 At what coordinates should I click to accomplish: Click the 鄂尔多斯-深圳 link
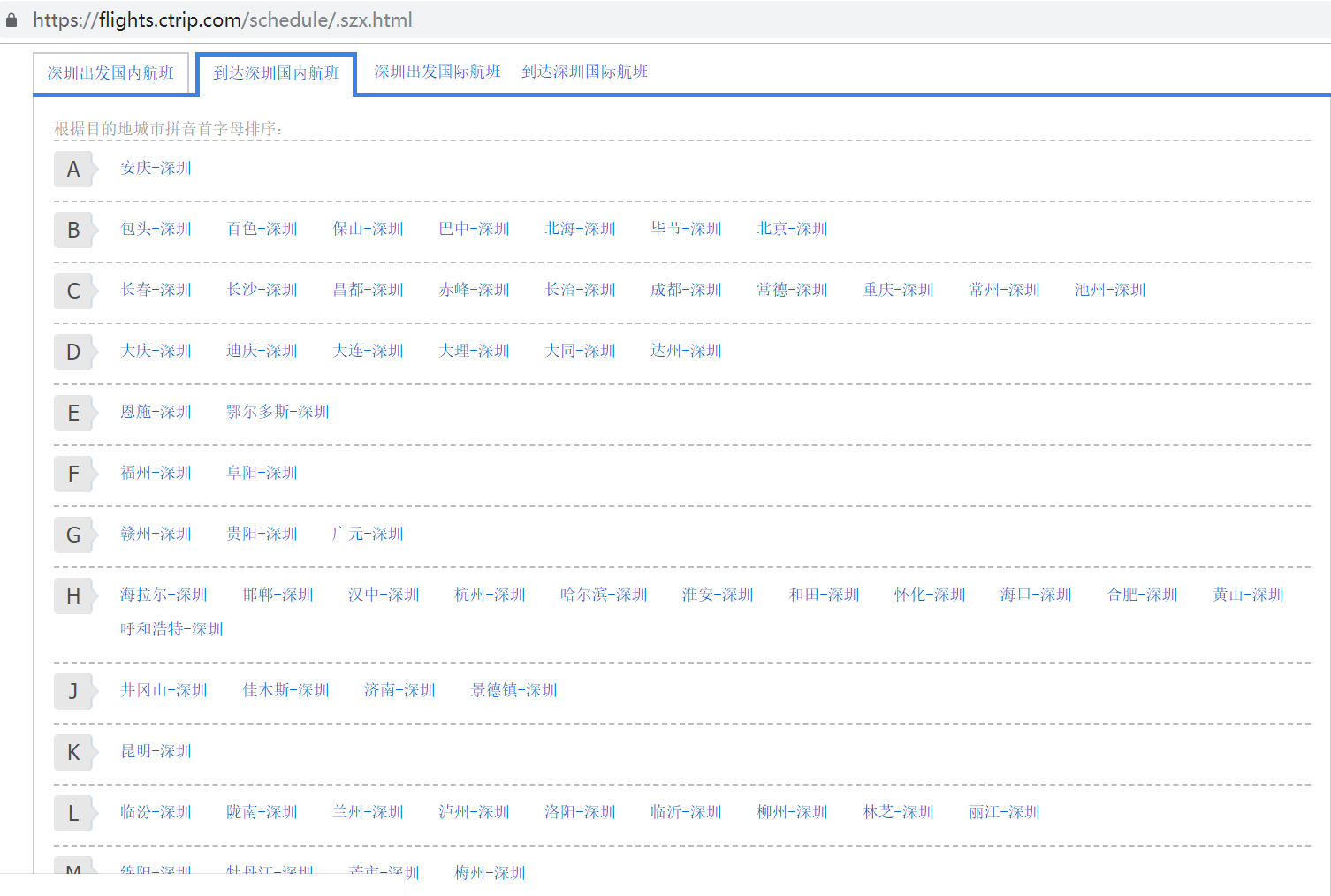tap(278, 412)
